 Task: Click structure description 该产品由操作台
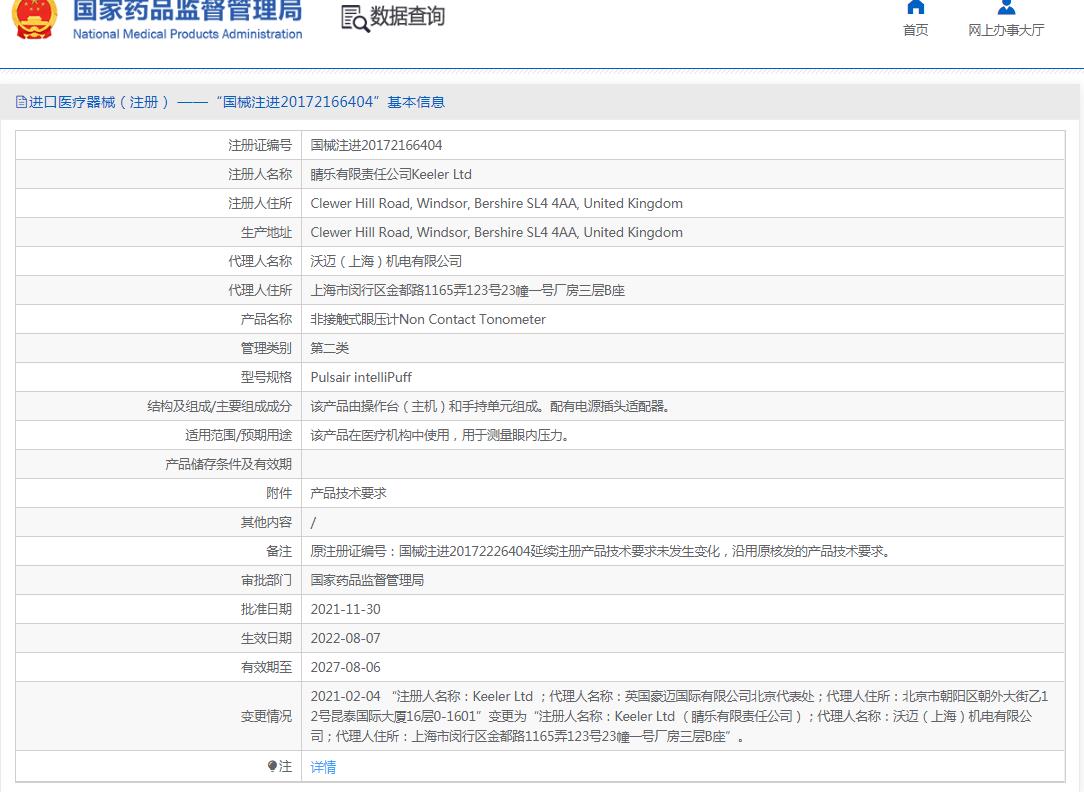[x=491, y=406]
